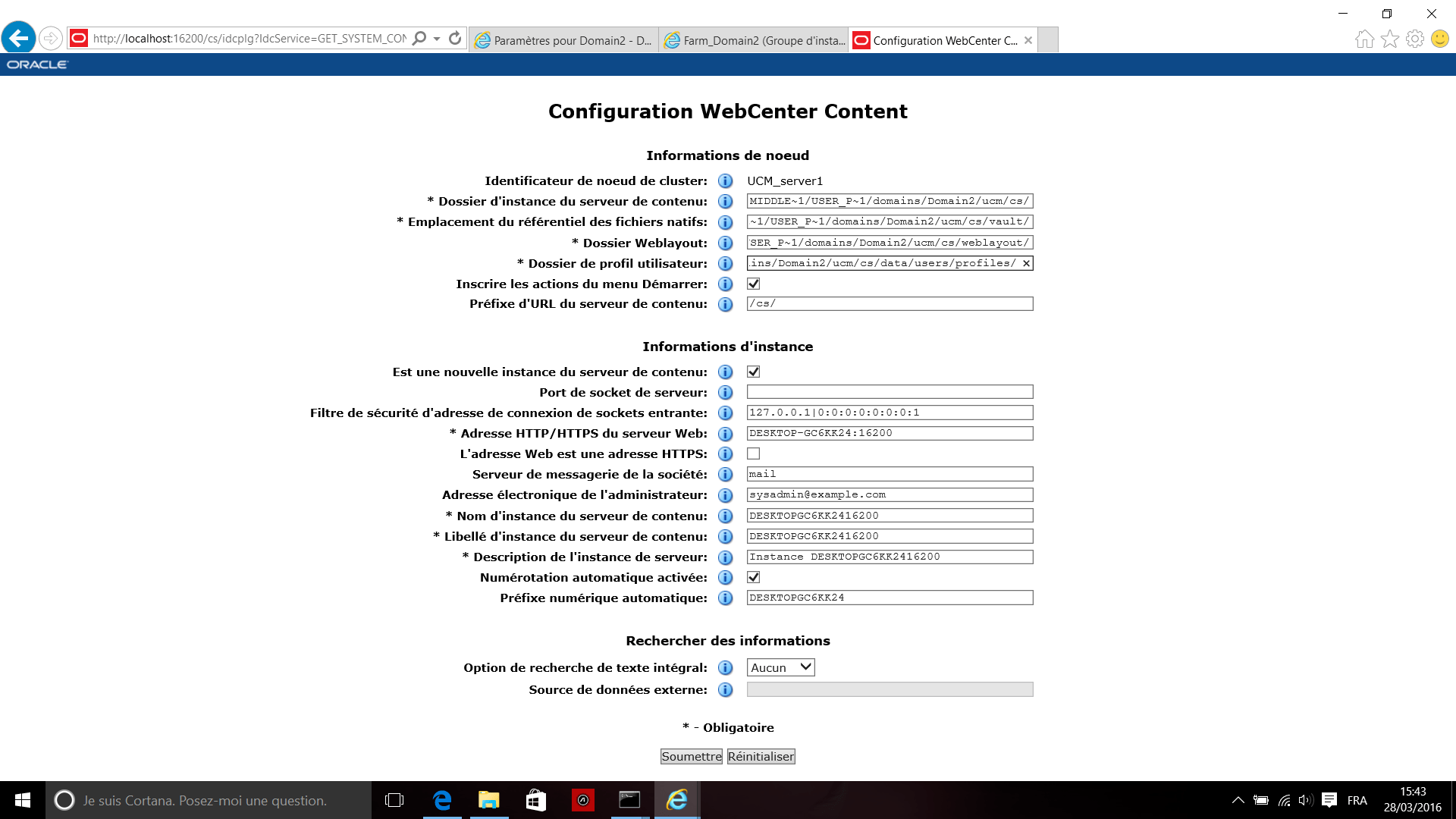The image size is (1456, 819).
Task: Toggle Numérotation automatique activée checkbox
Action: (753, 577)
